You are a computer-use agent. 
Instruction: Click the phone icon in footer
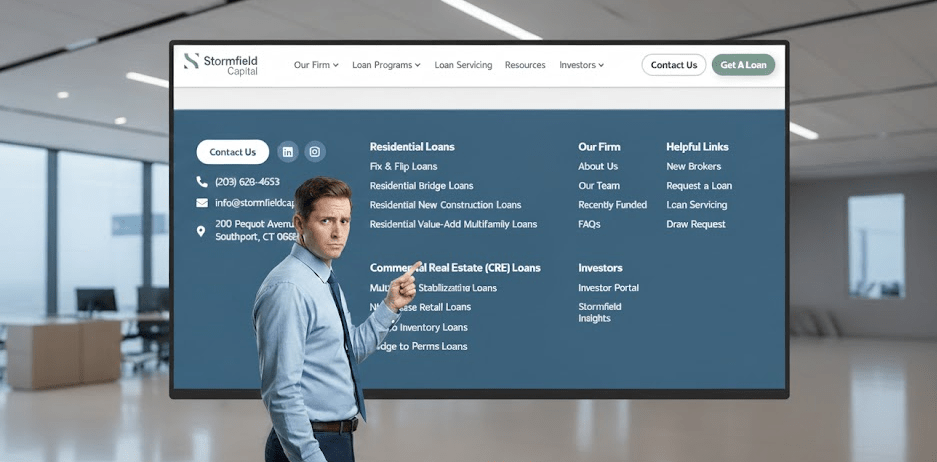click(202, 182)
